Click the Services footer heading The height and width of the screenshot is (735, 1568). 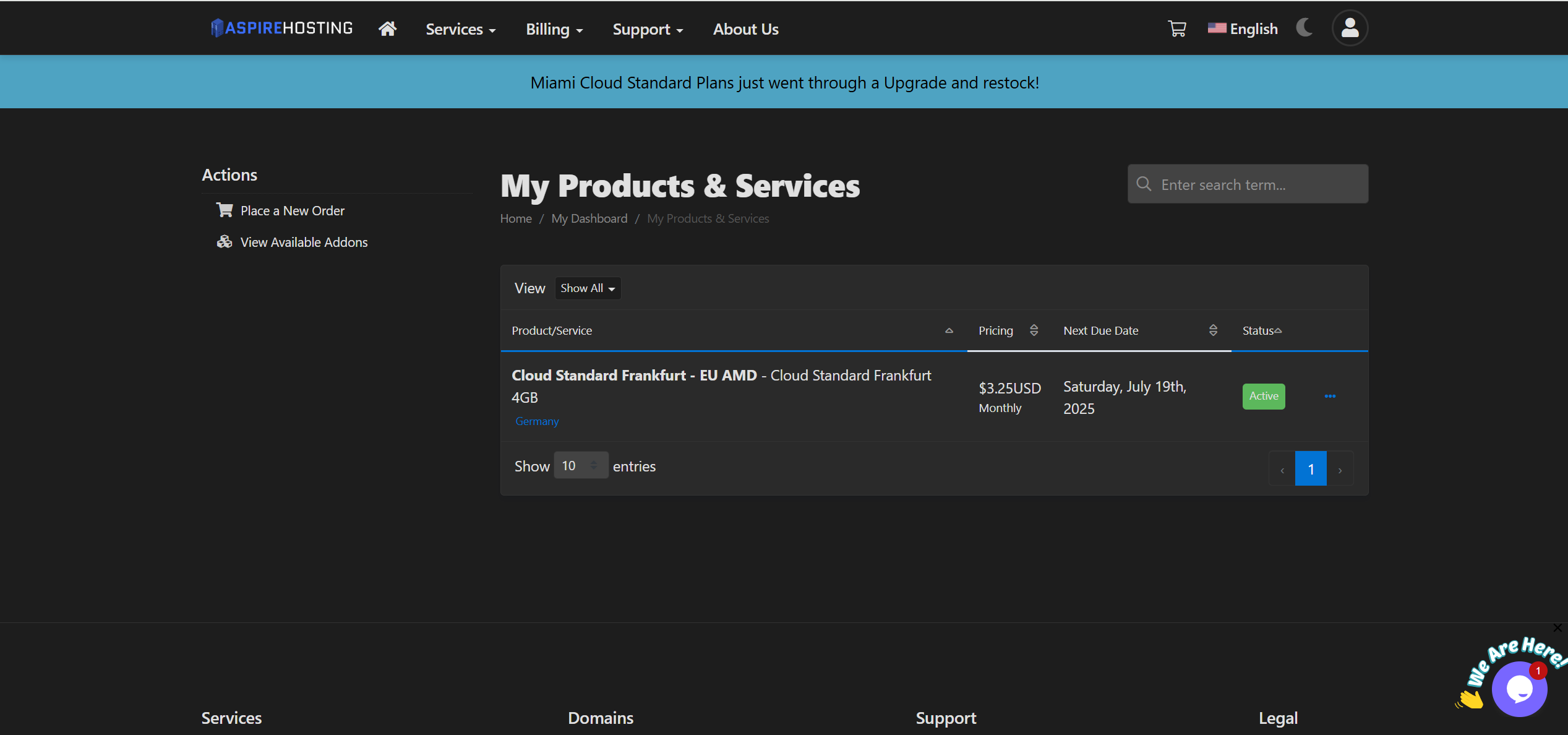[231, 718]
